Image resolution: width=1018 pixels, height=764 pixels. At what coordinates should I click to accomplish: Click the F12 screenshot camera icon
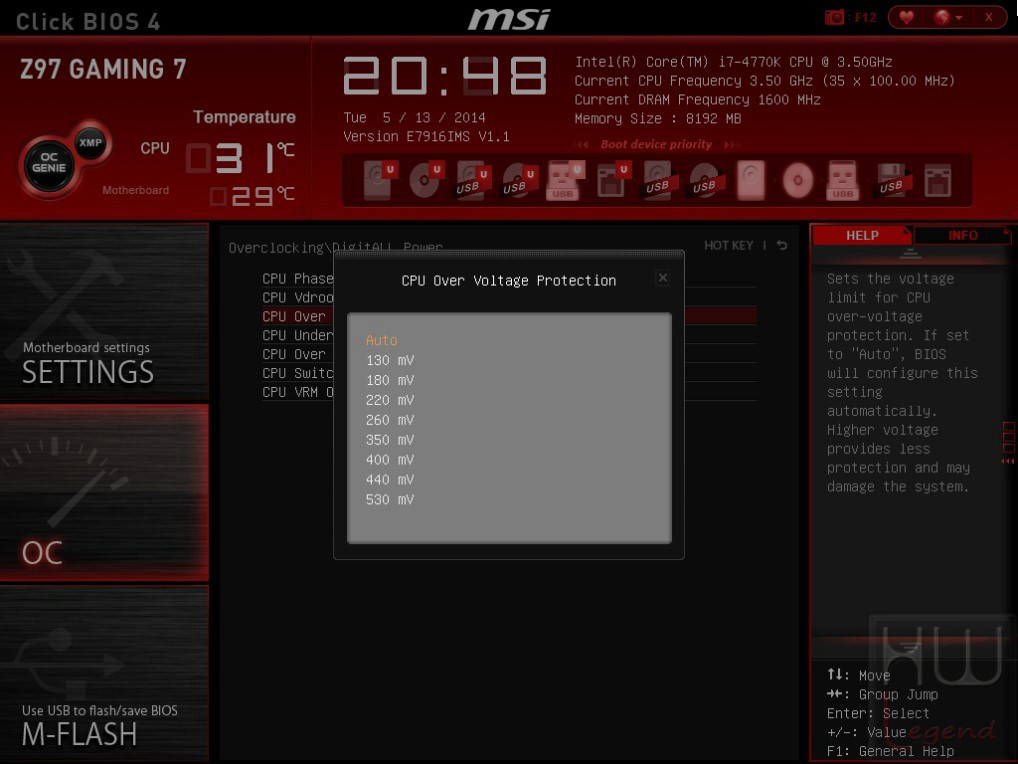coord(834,18)
